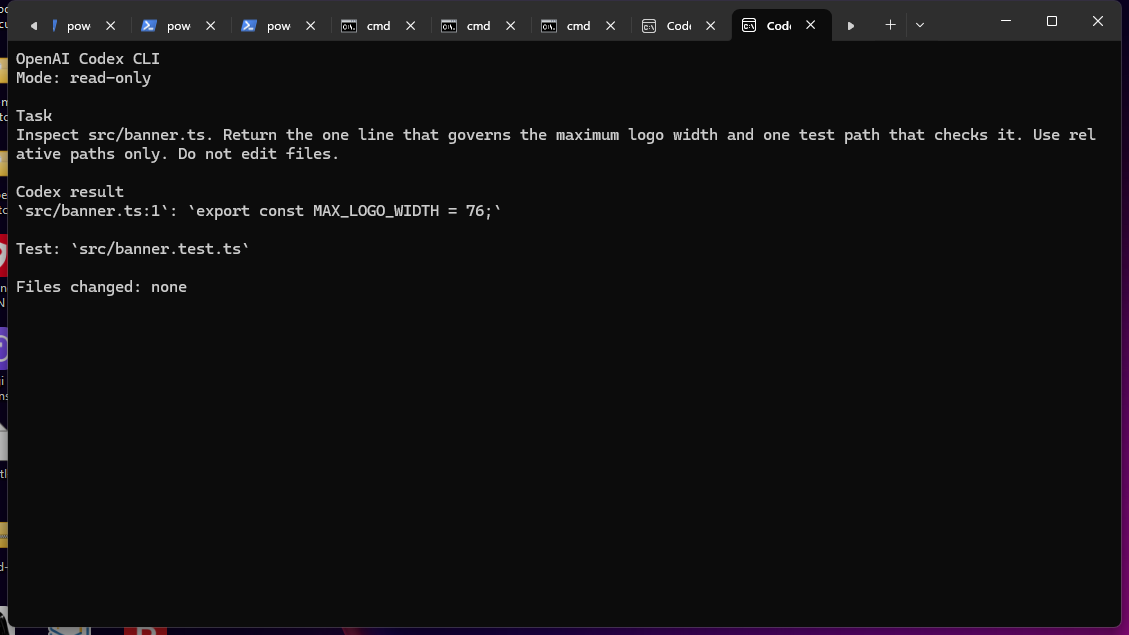Click the 'Task' heading
This screenshot has height=635, width=1129.
34,116
